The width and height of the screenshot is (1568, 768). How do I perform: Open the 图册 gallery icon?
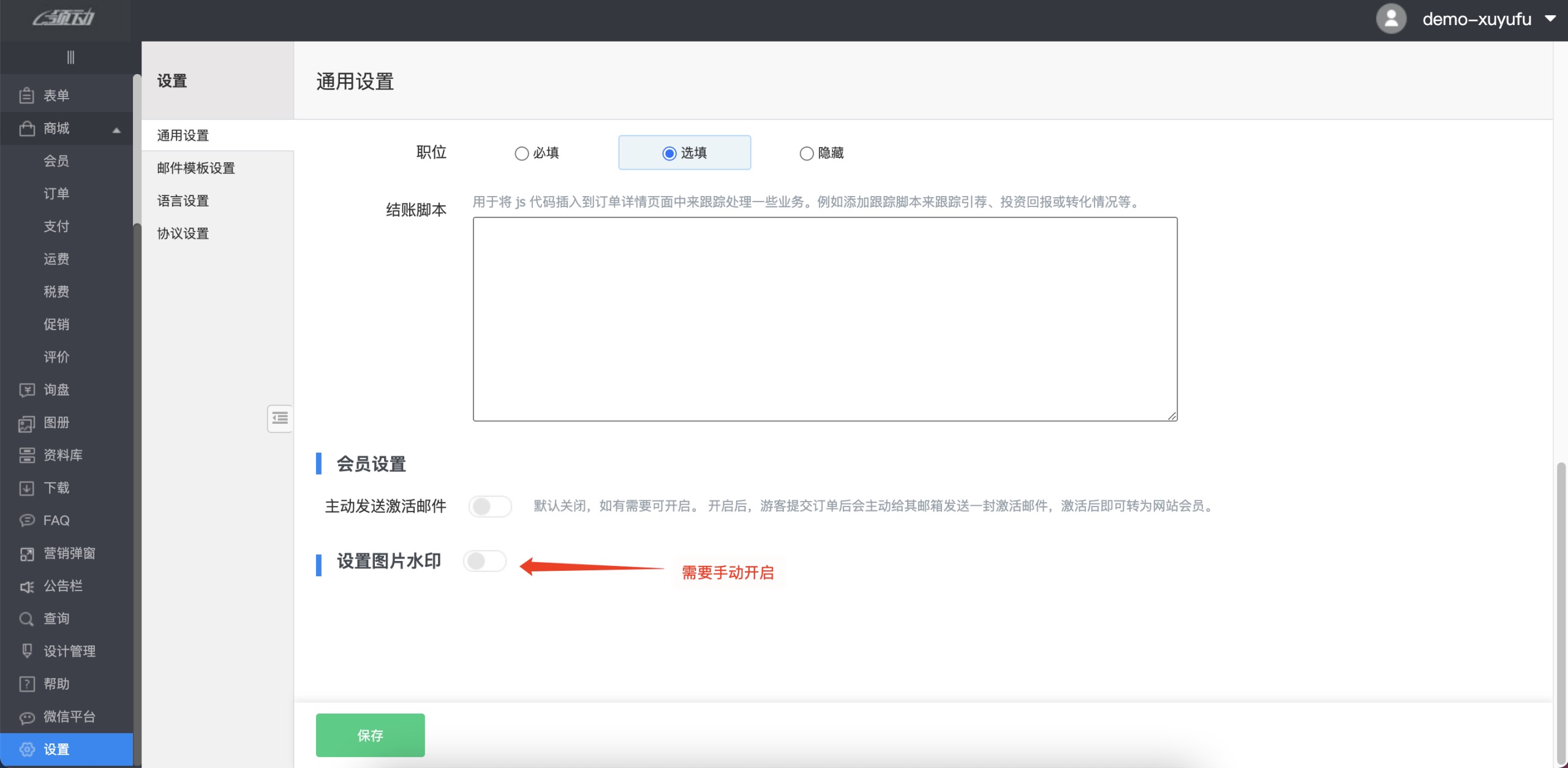point(26,423)
